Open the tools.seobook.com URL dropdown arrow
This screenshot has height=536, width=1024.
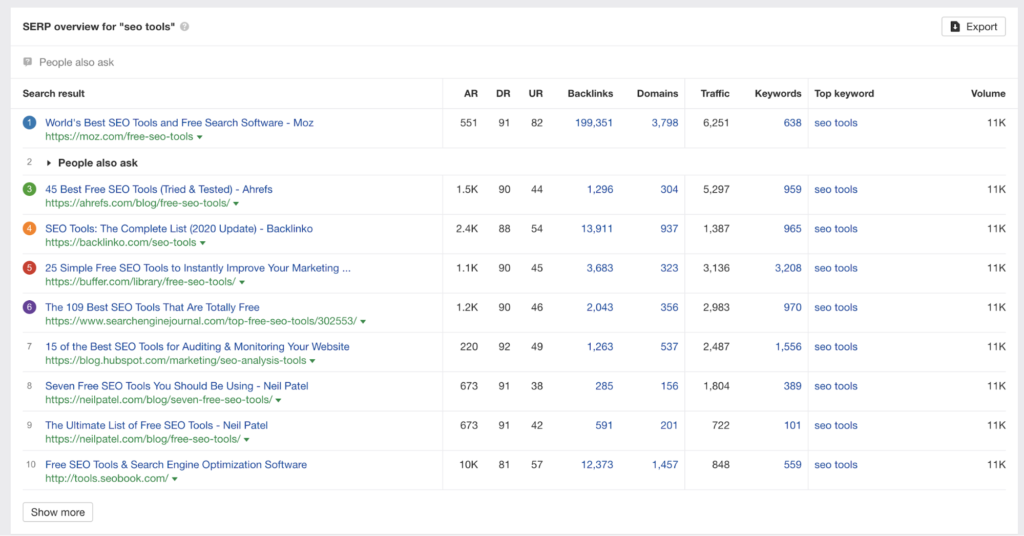tap(175, 479)
